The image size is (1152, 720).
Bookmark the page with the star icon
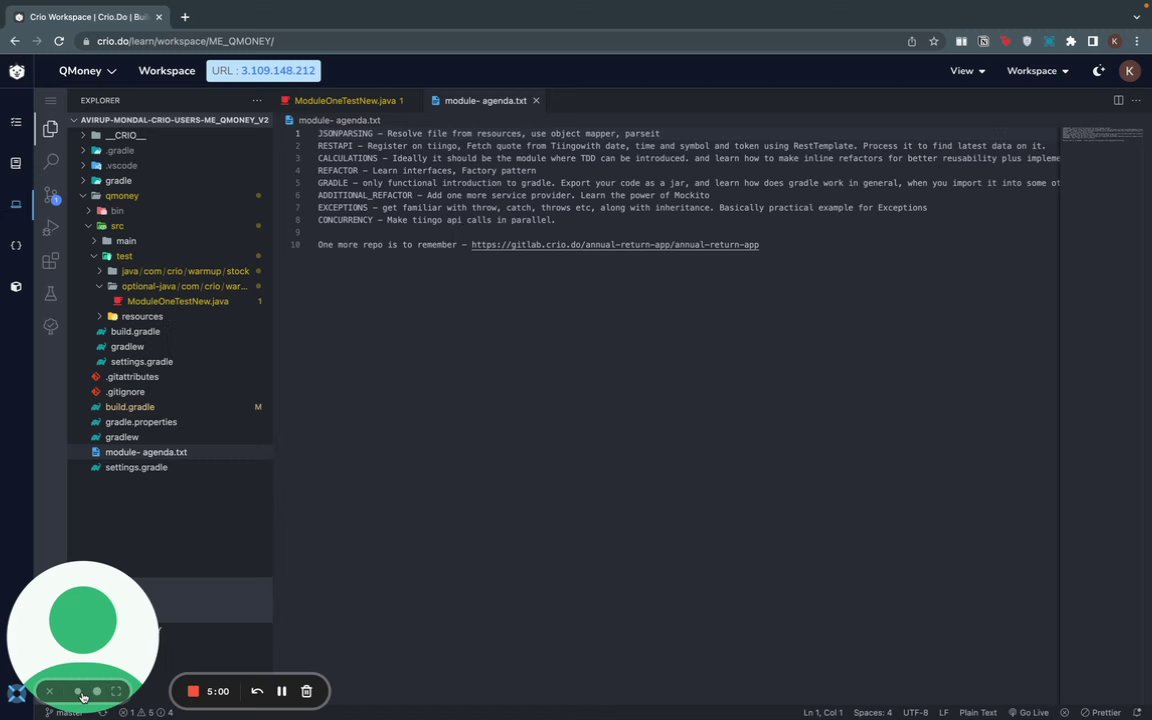[x=934, y=41]
